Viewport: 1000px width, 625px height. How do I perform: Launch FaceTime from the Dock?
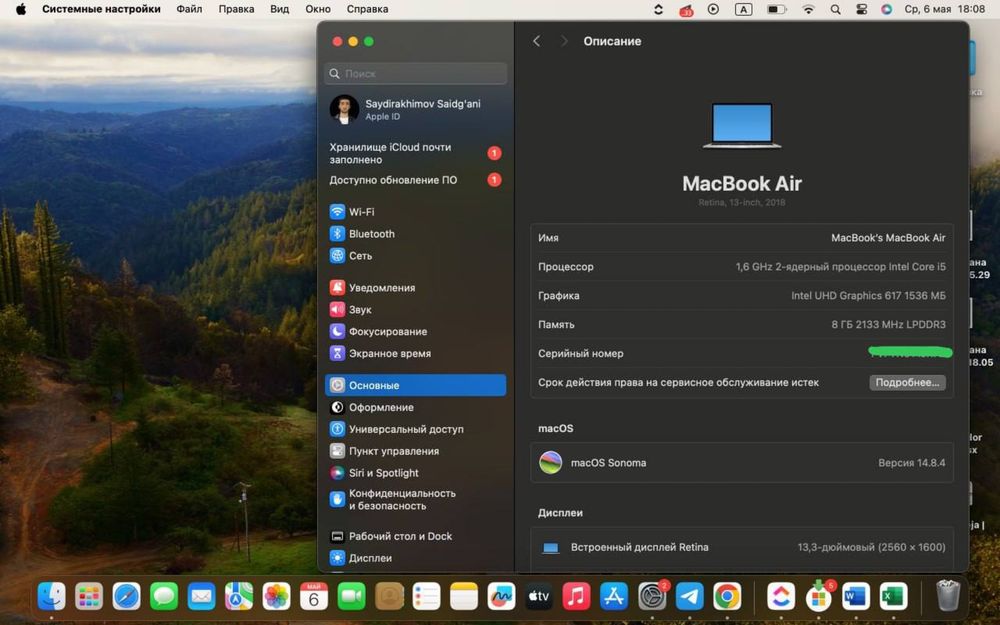351,597
